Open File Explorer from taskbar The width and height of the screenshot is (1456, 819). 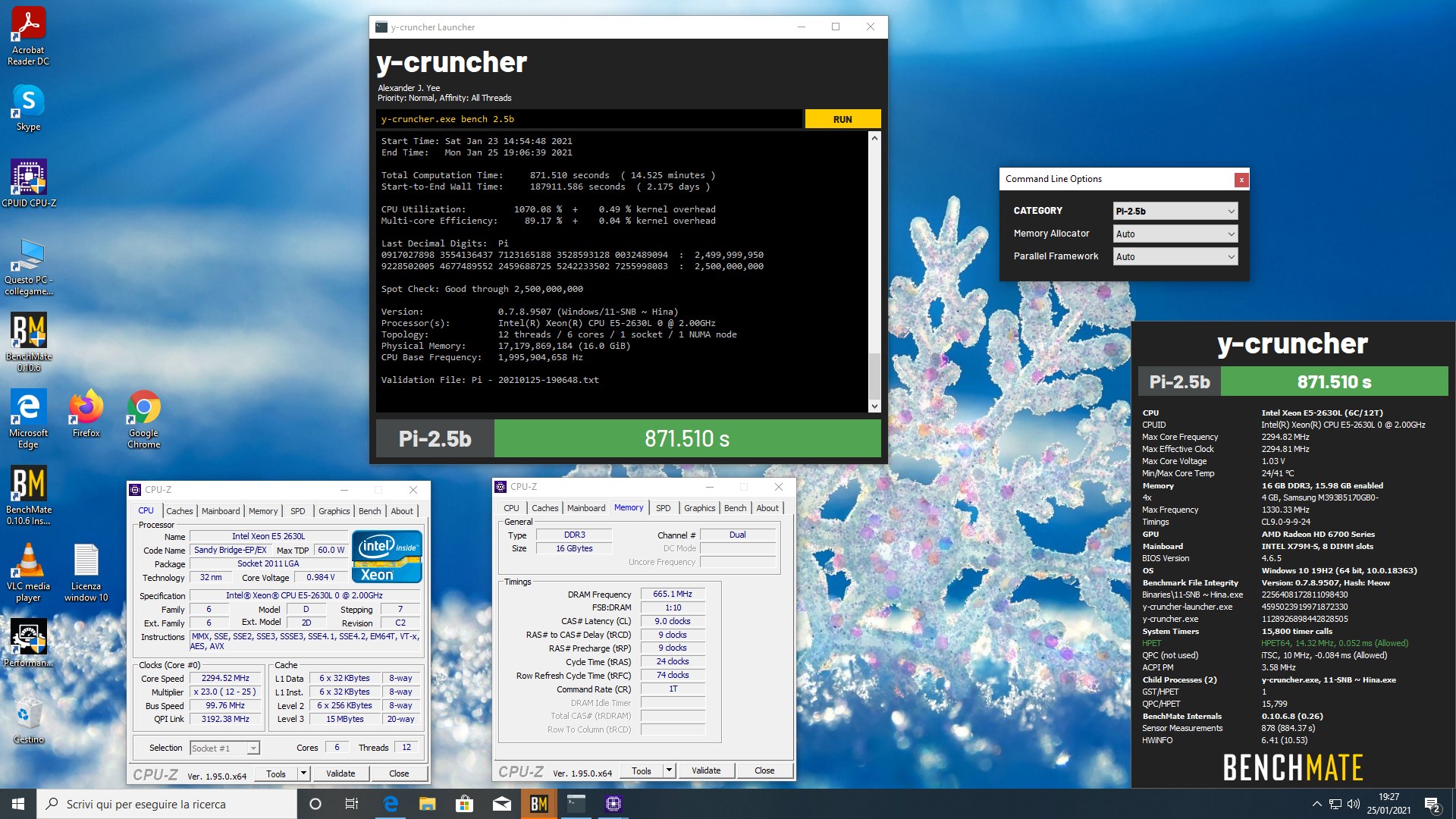(428, 804)
